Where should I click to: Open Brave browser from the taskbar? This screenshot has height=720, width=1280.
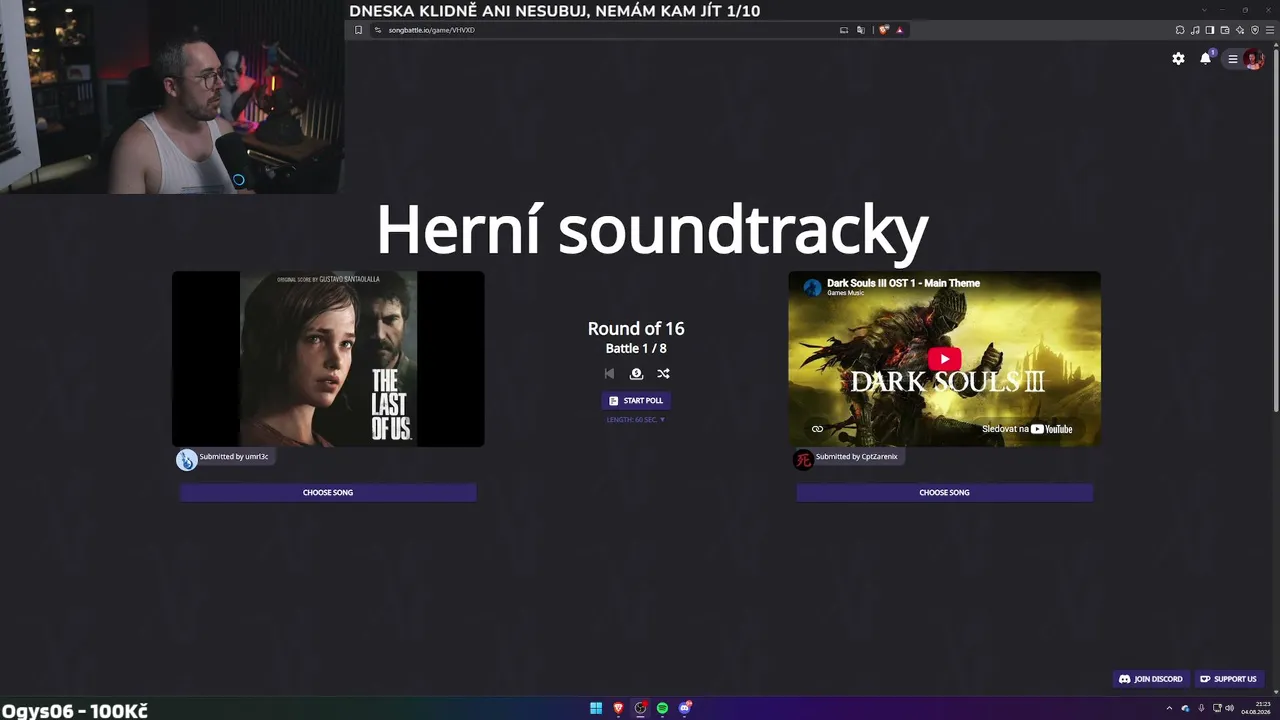(x=618, y=708)
